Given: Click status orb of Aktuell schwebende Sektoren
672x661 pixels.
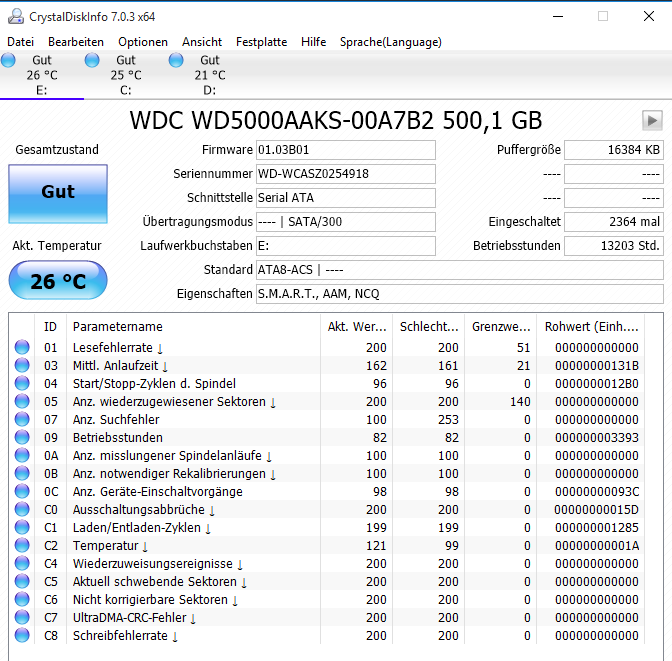Looking at the screenshot, I should pyautogui.click(x=22, y=581).
